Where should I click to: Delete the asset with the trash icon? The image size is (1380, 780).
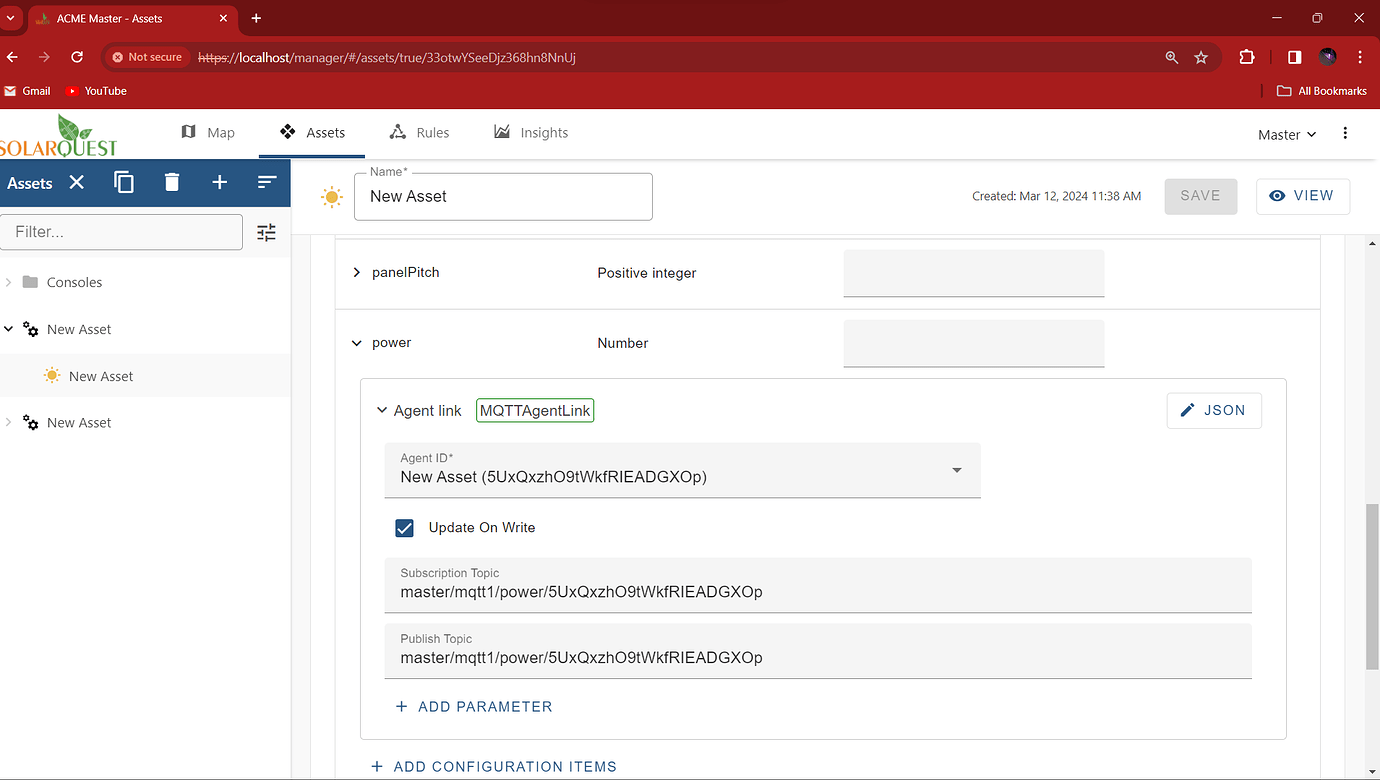point(171,182)
